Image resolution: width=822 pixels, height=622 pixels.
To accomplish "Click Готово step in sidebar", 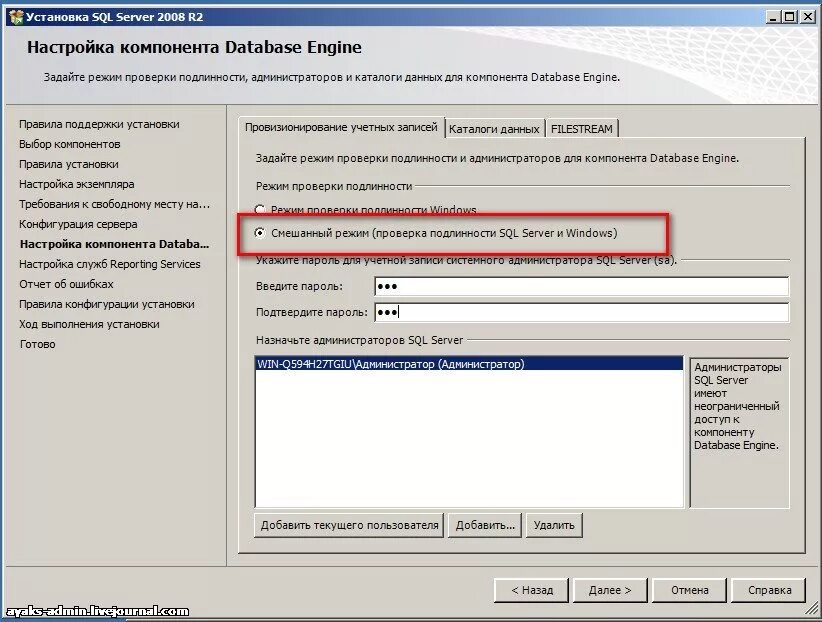I will pos(37,344).
